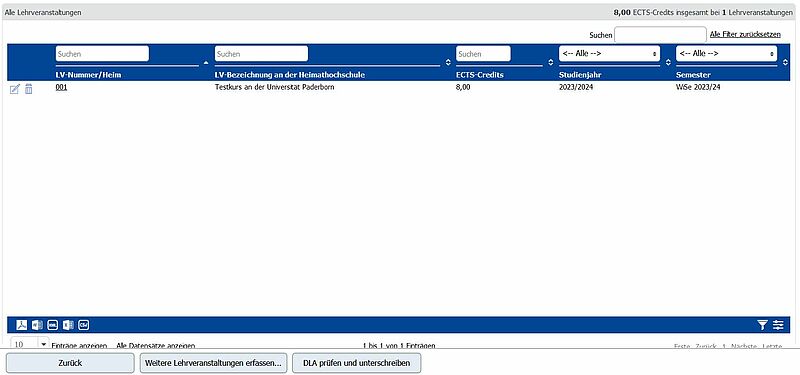Select the WiSe 2023/24 semester cell
This screenshot has width=800, height=375.
(698, 87)
